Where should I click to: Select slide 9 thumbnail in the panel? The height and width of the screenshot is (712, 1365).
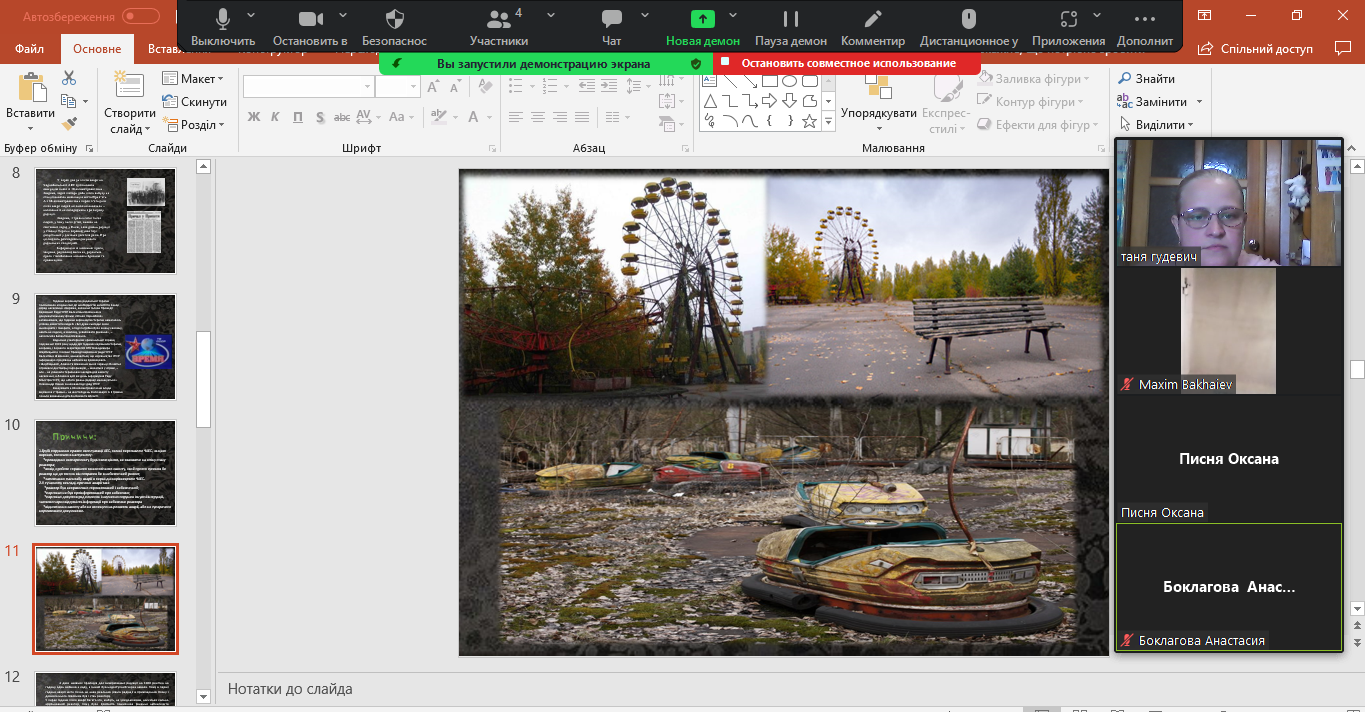click(105, 346)
